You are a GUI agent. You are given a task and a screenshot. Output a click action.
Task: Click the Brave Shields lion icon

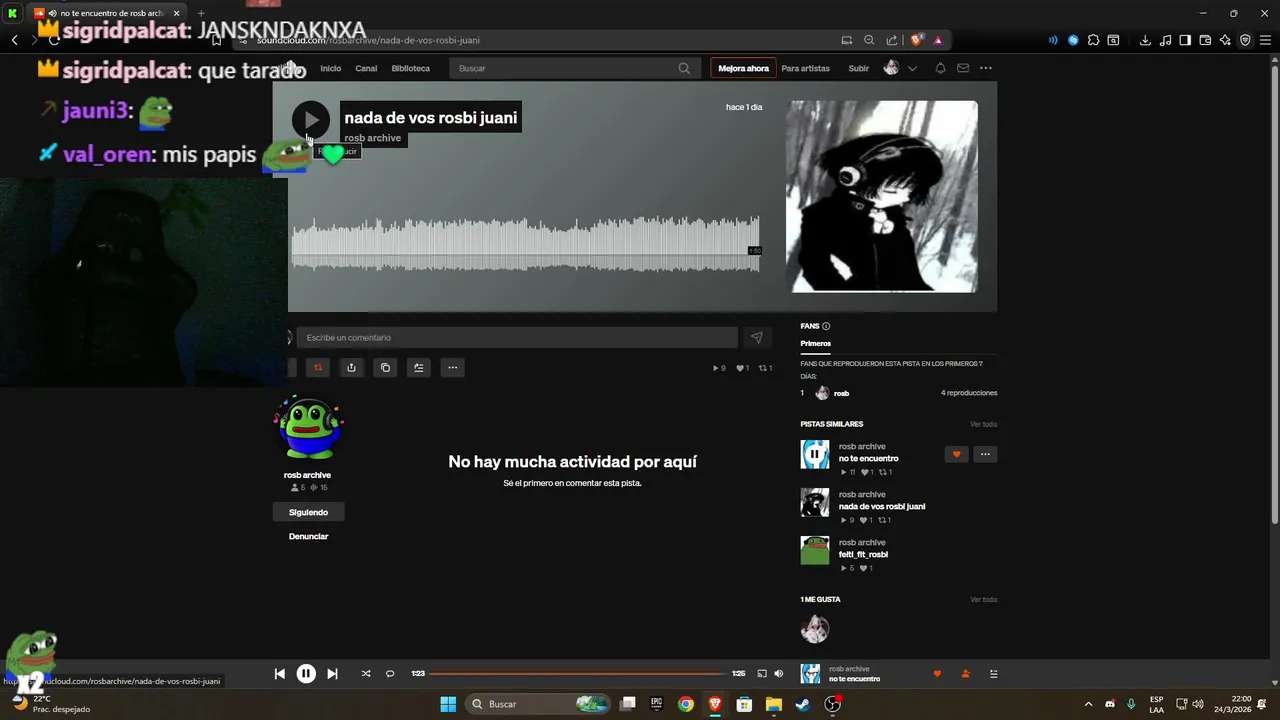(916, 40)
